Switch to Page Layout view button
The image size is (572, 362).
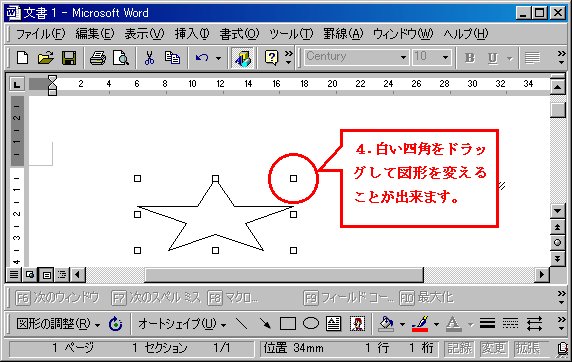point(46,274)
